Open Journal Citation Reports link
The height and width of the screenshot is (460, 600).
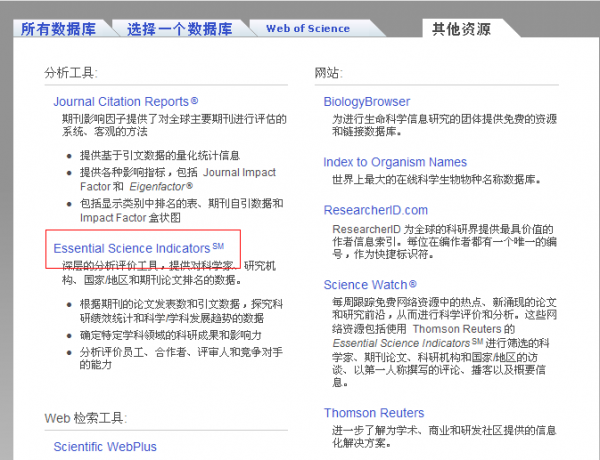coord(126,101)
